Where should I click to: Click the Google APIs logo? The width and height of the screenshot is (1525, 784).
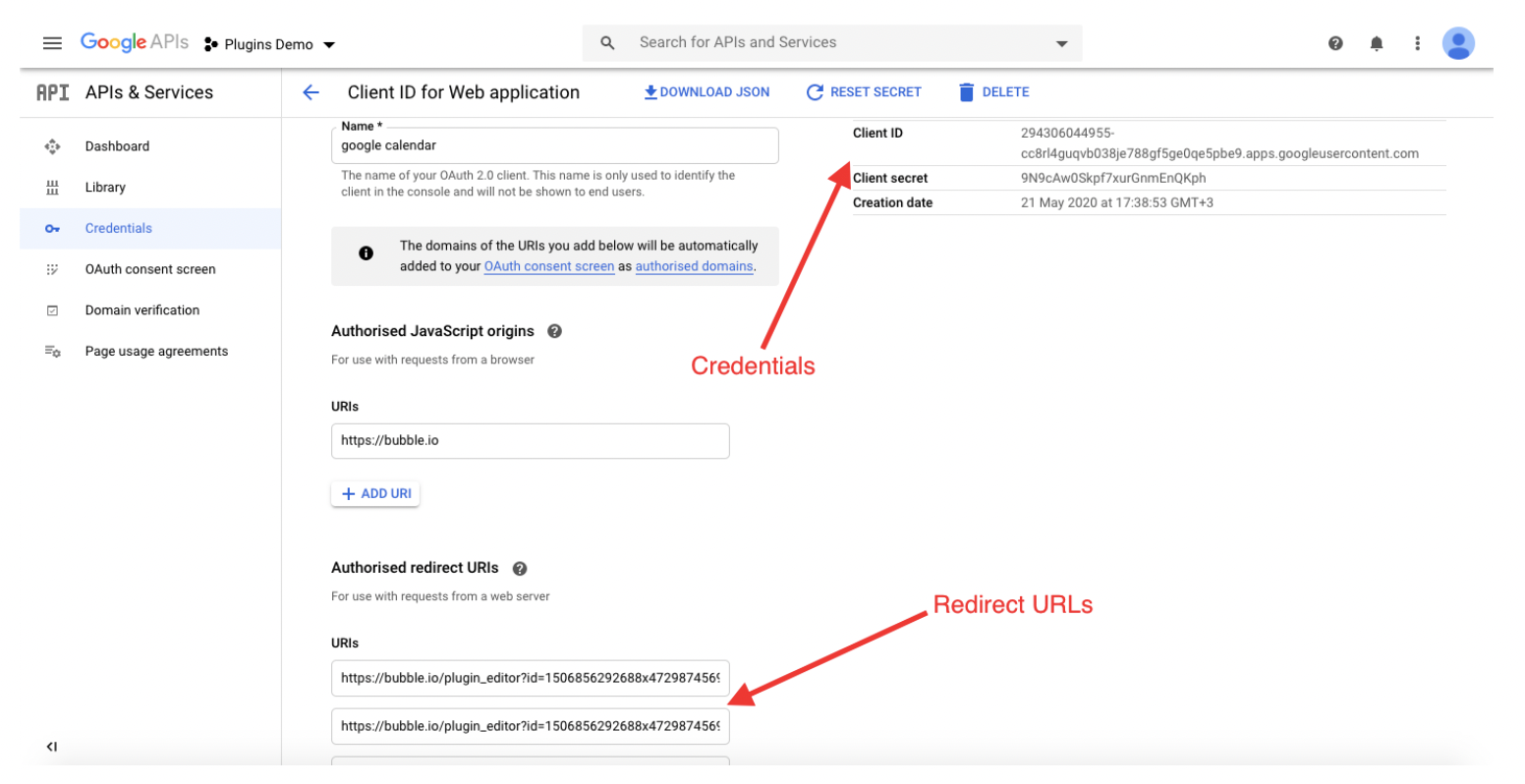[135, 42]
